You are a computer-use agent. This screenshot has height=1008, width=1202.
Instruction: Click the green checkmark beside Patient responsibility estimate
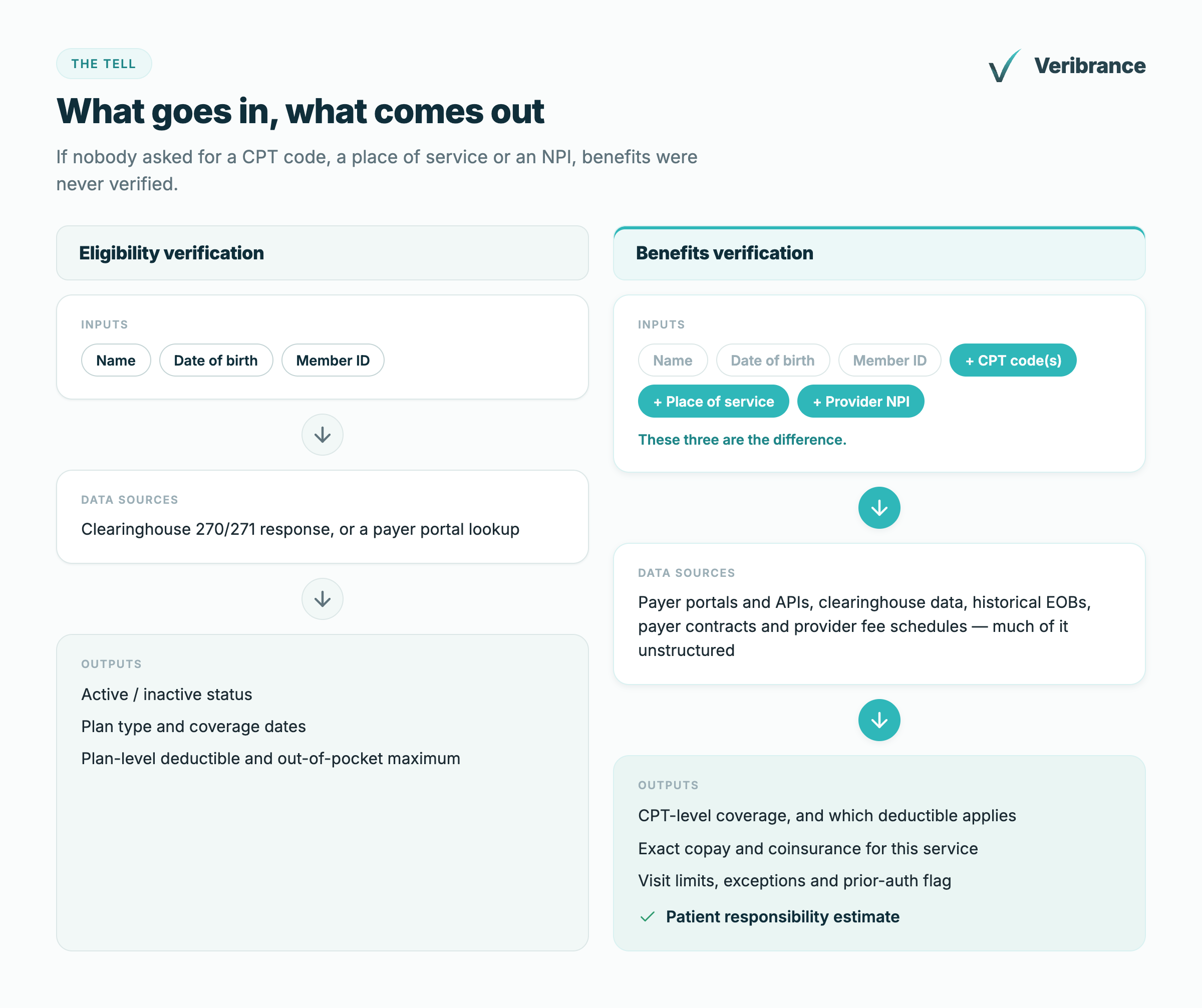pyautogui.click(x=648, y=916)
